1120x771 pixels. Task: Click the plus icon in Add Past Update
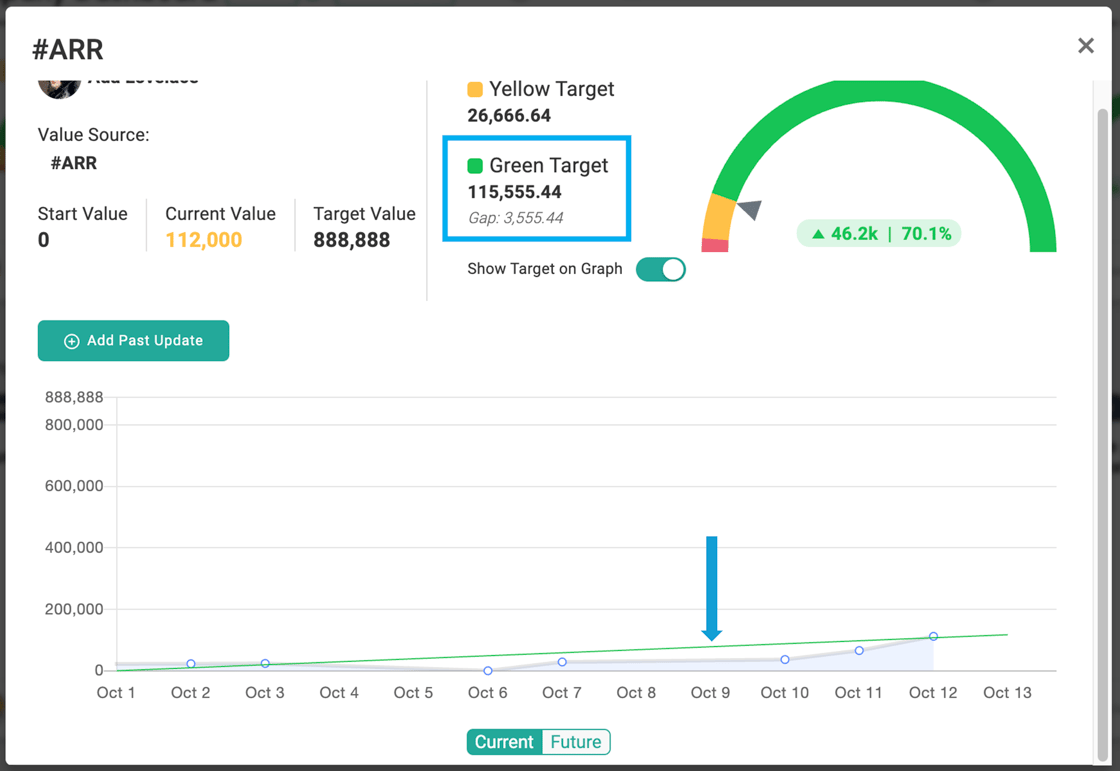70,341
